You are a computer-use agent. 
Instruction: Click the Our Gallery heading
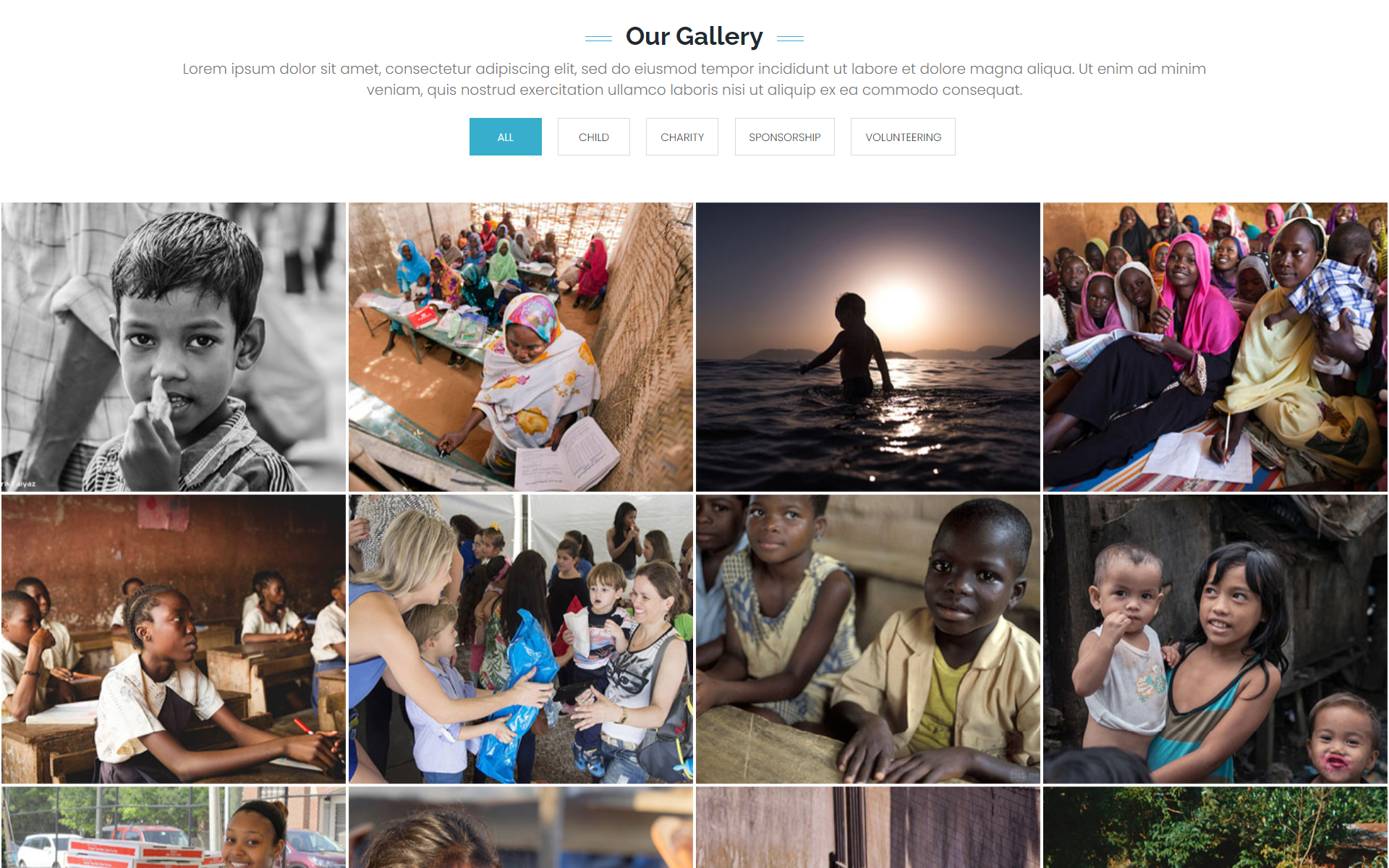pyautogui.click(x=694, y=36)
